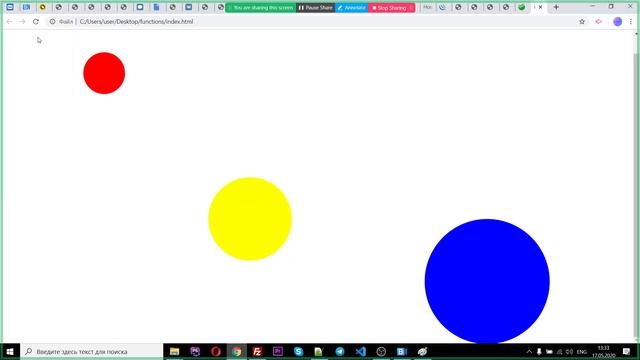Click the blue circle on the page

(487, 281)
